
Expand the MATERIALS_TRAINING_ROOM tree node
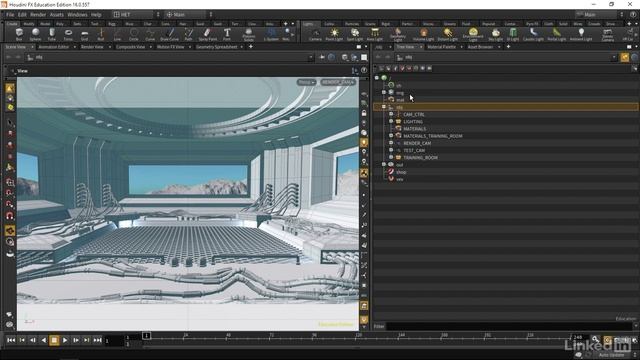(x=391, y=136)
